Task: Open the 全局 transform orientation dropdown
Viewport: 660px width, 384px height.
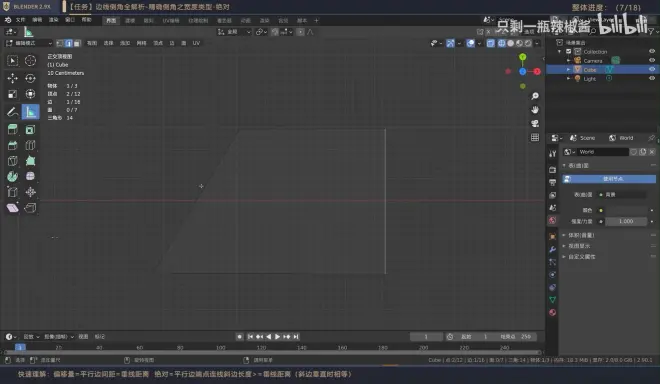Action: click(x=234, y=32)
